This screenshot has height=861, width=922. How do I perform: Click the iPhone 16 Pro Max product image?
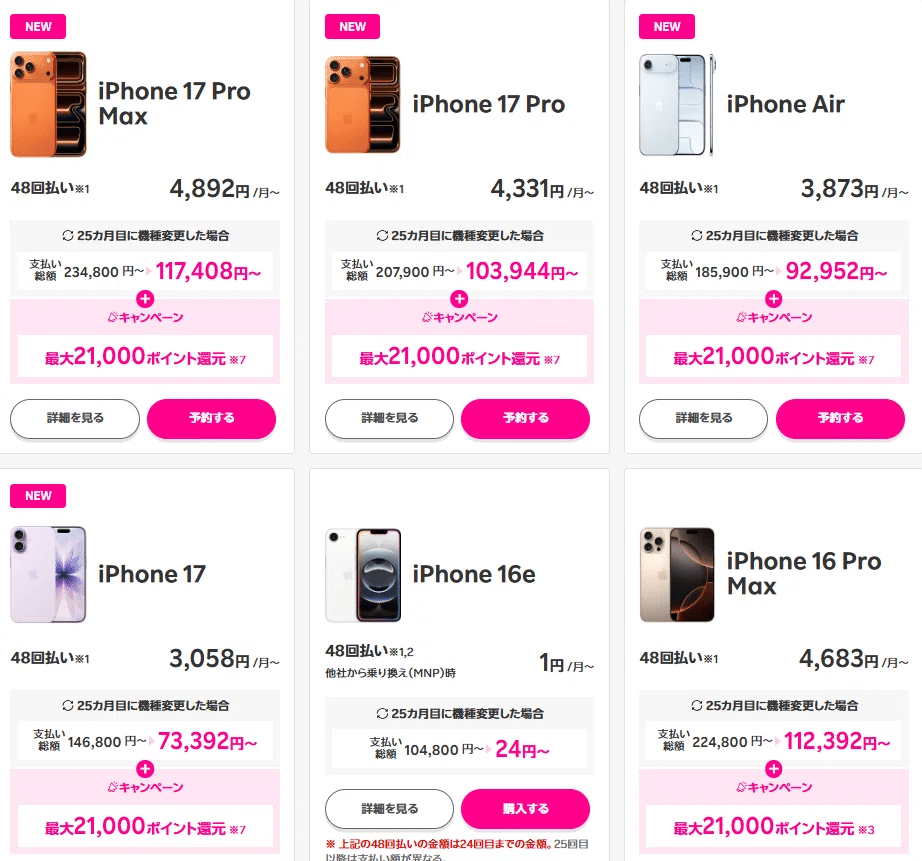click(677, 575)
